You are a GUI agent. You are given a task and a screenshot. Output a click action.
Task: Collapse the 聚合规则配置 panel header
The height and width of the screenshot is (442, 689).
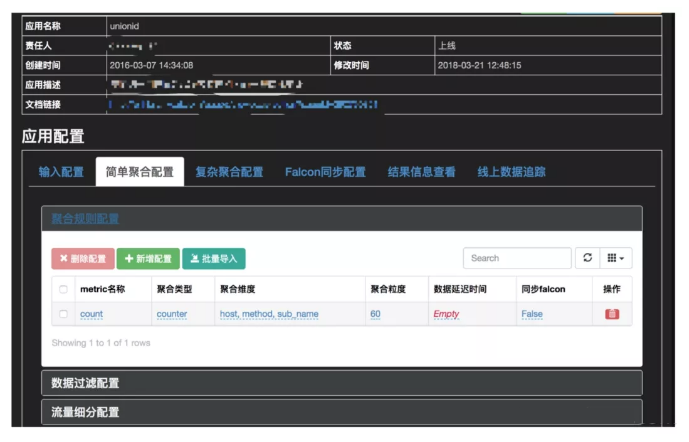pyautogui.click(x=85, y=218)
